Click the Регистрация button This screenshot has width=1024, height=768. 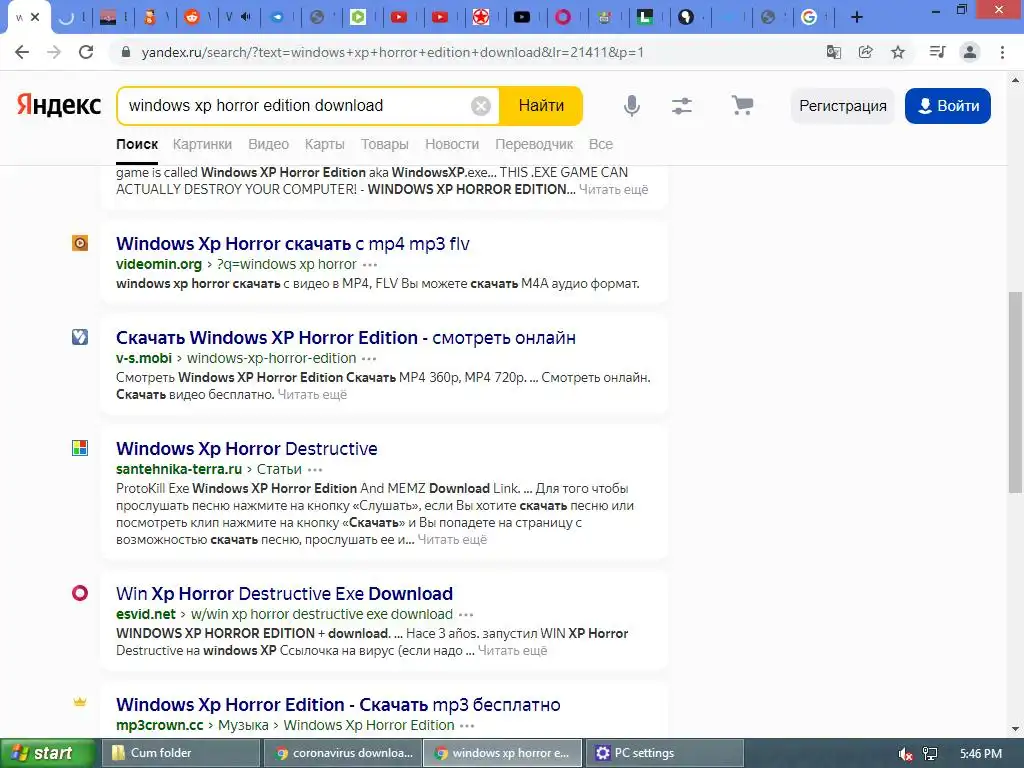[x=842, y=106]
